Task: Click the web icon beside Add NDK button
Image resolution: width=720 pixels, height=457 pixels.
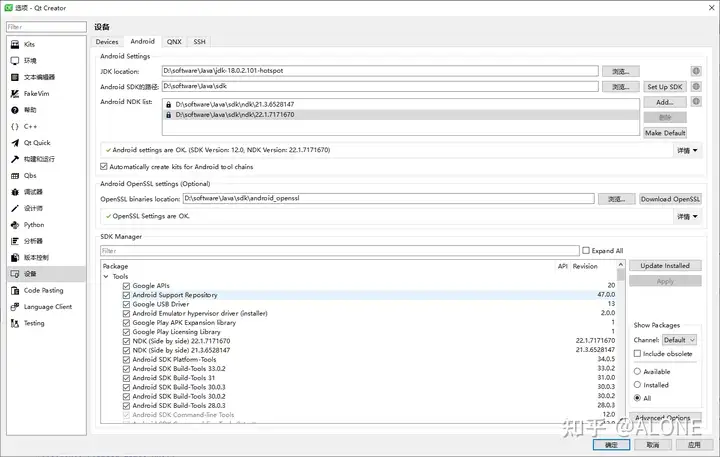Action: (696, 102)
